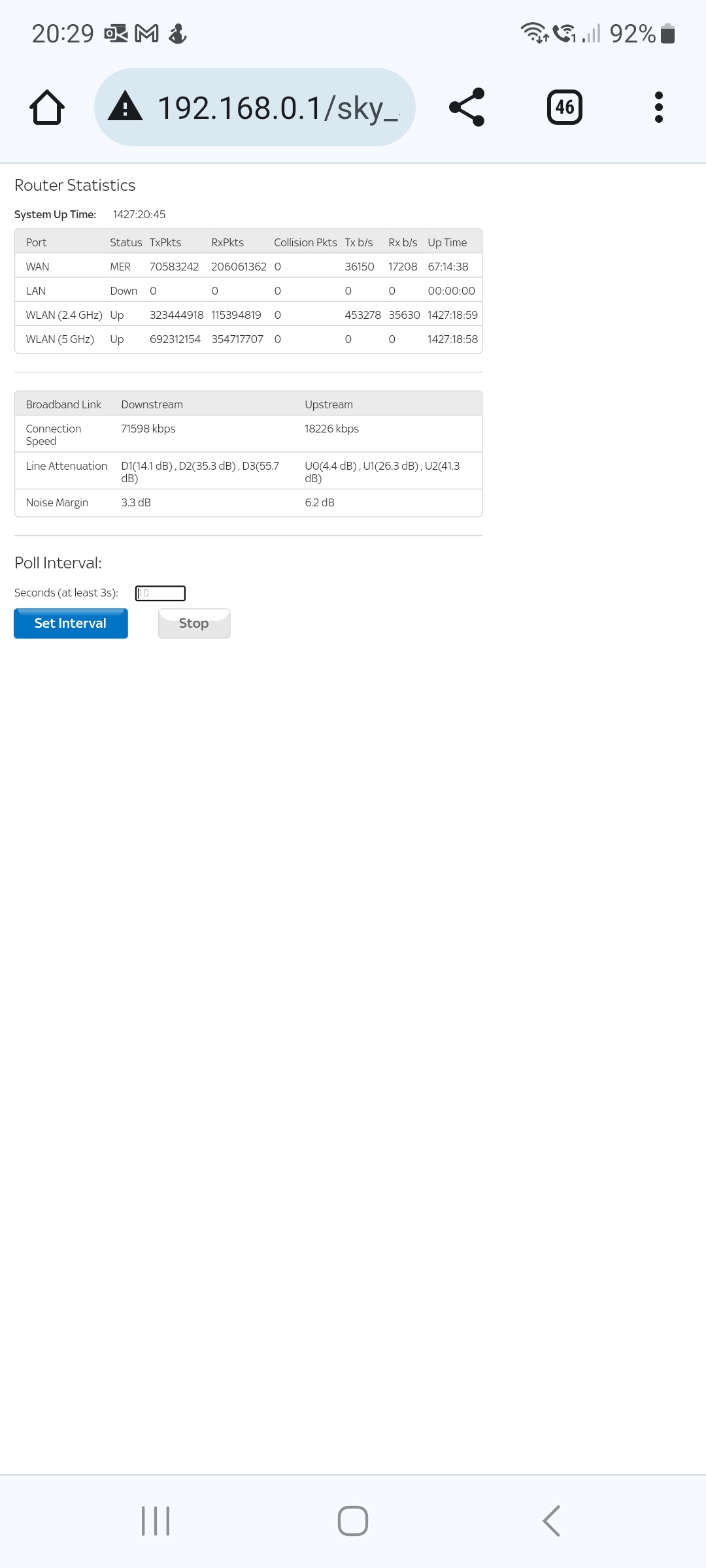This screenshot has height=1568, width=706.
Task: Select the WAN up time 67:14:38
Action: point(448,267)
